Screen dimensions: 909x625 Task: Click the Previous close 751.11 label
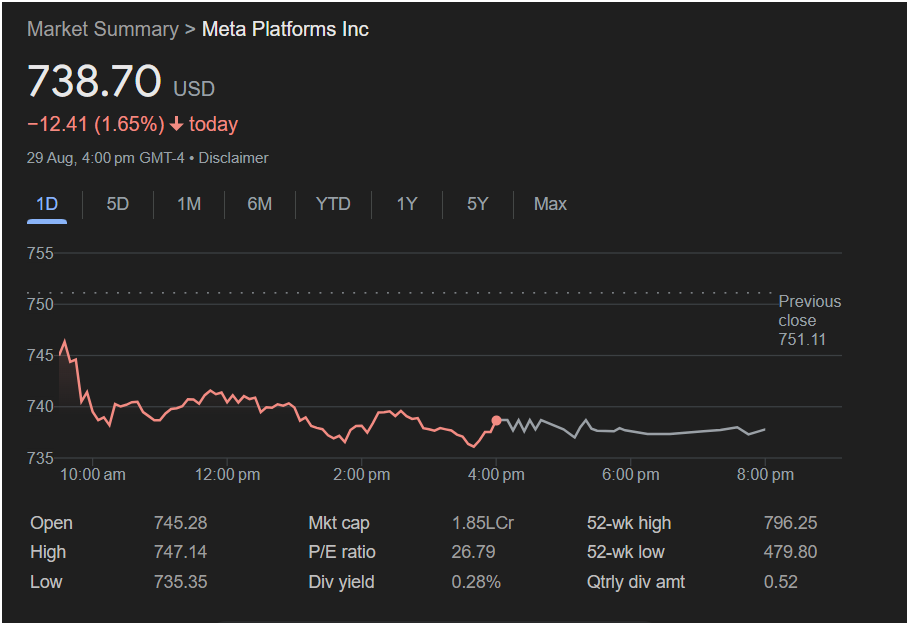tap(809, 321)
